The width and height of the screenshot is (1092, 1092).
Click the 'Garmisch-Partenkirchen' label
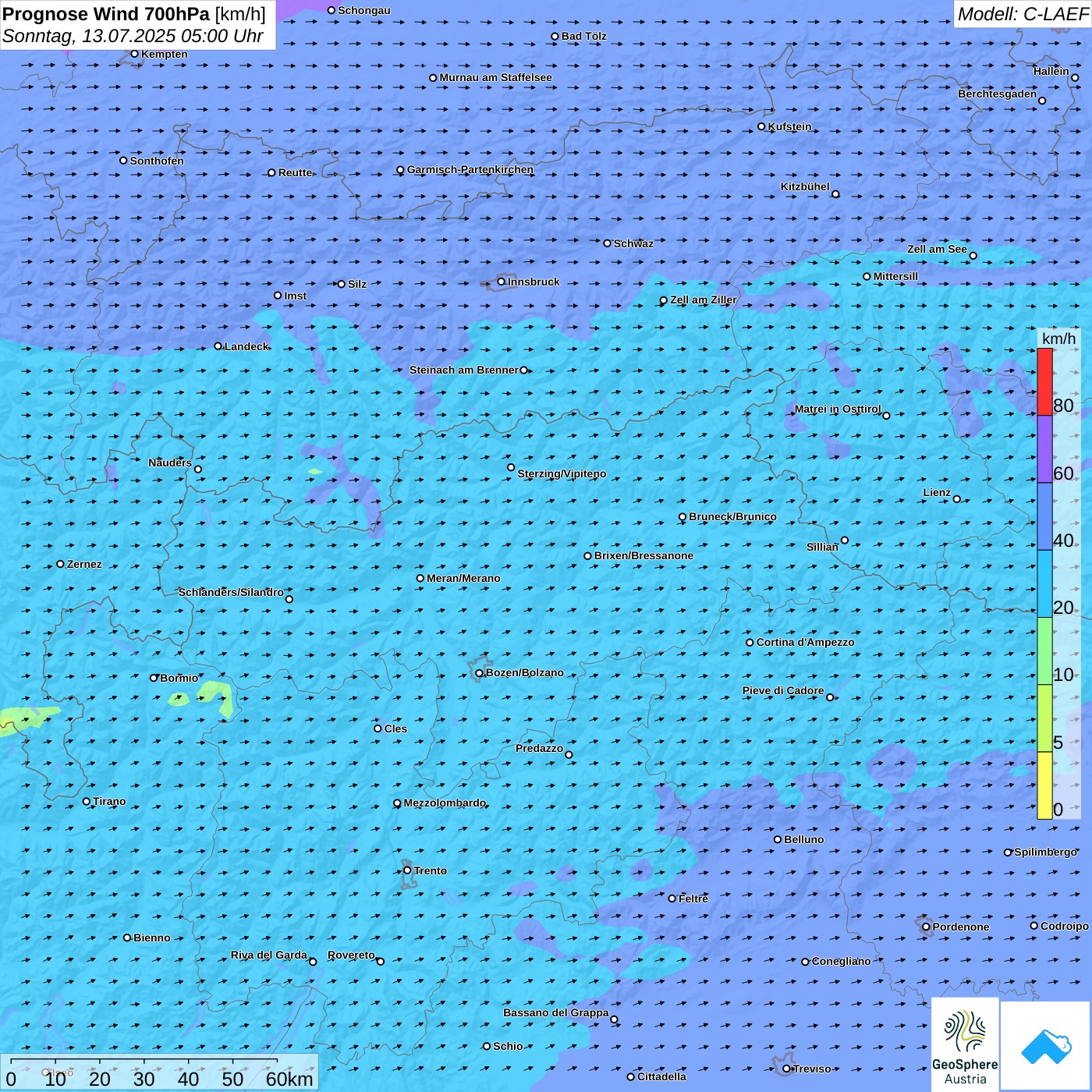(x=470, y=169)
